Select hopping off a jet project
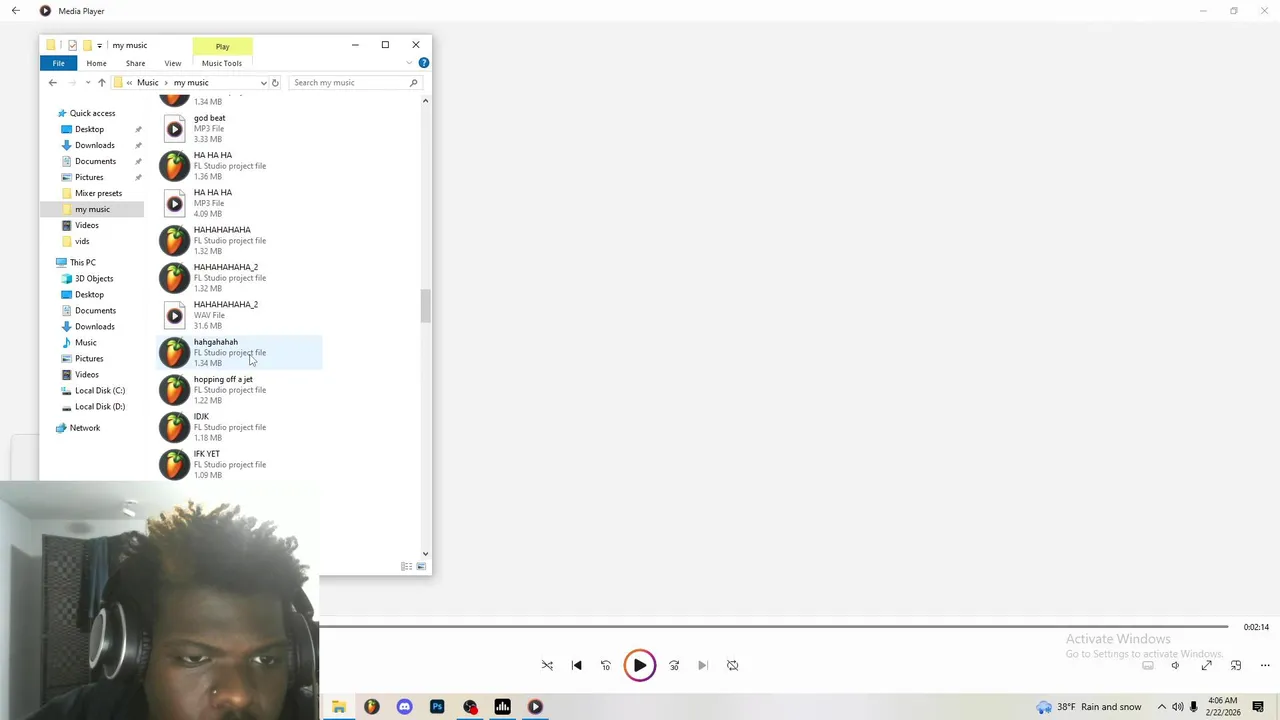Screen dimensions: 1280x720 (x=240, y=390)
